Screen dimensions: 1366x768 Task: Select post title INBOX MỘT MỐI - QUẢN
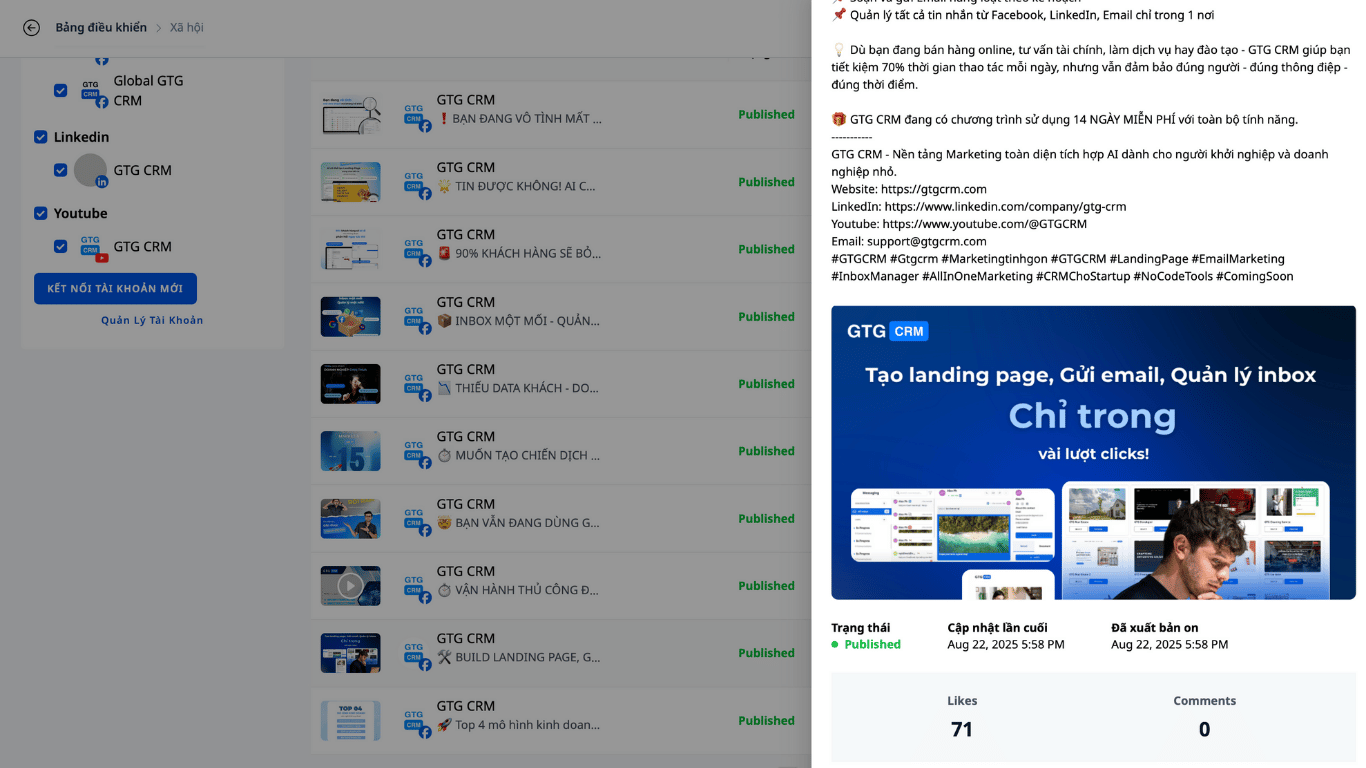tap(518, 321)
